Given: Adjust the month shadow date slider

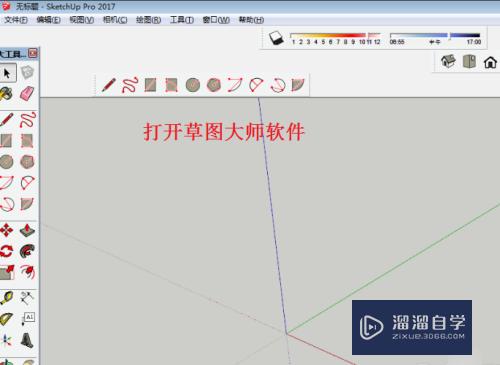Looking at the screenshot, I should pos(335,35).
